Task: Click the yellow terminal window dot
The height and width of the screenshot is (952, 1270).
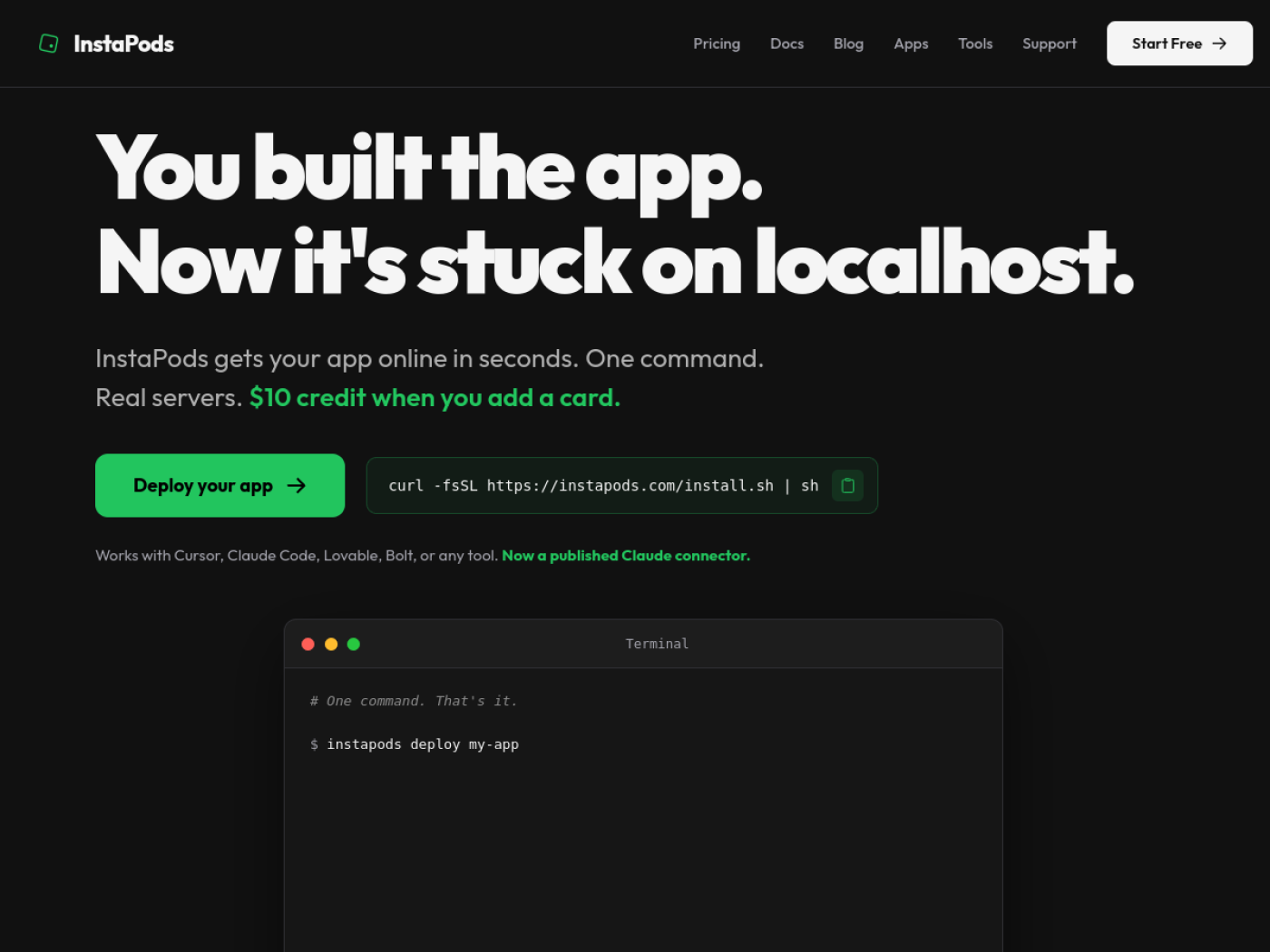Action: tap(331, 644)
